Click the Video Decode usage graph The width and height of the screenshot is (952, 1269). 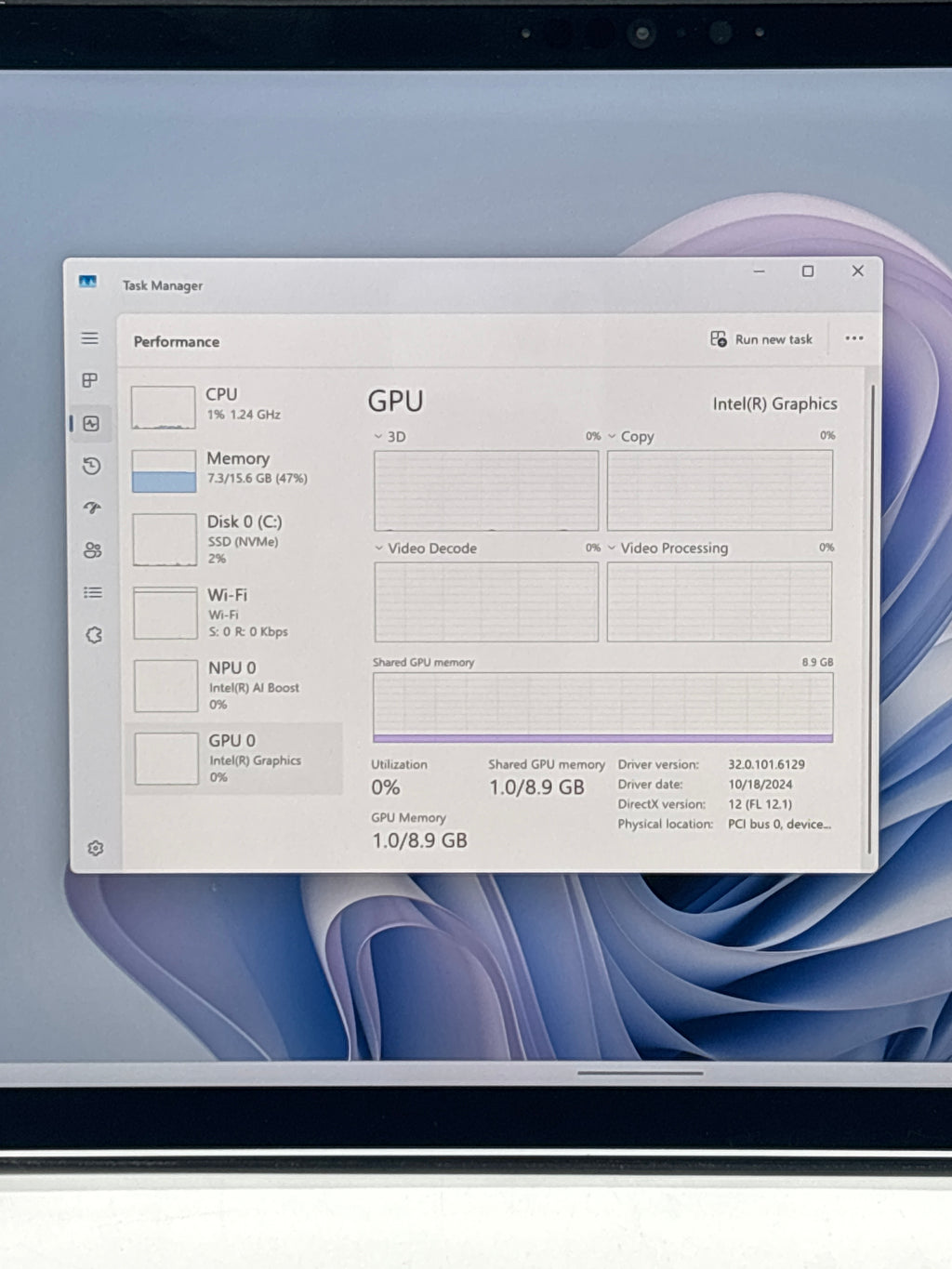tap(486, 601)
